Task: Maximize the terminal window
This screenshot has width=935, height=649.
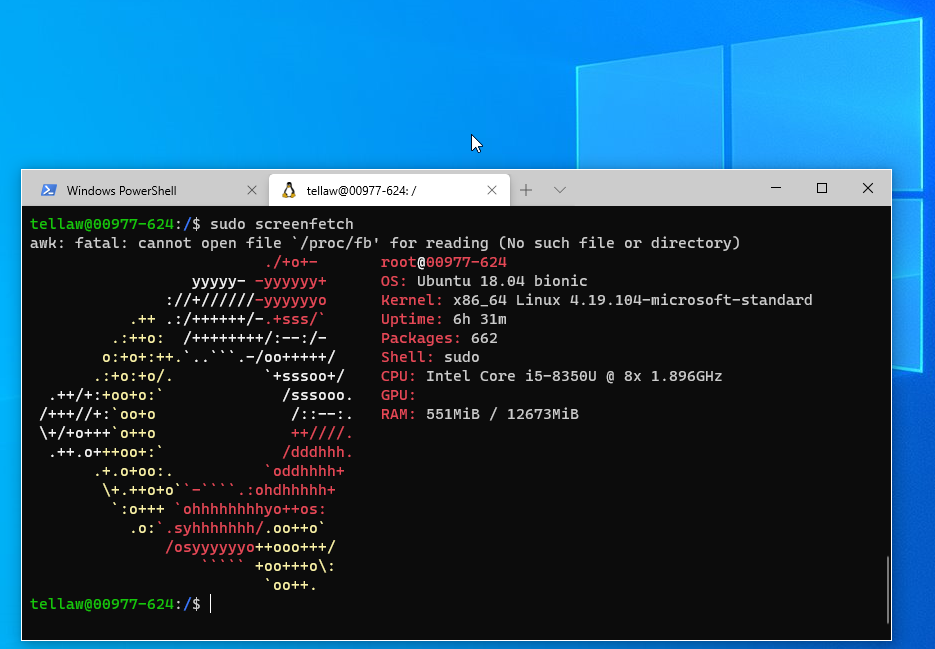Action: pos(822,188)
